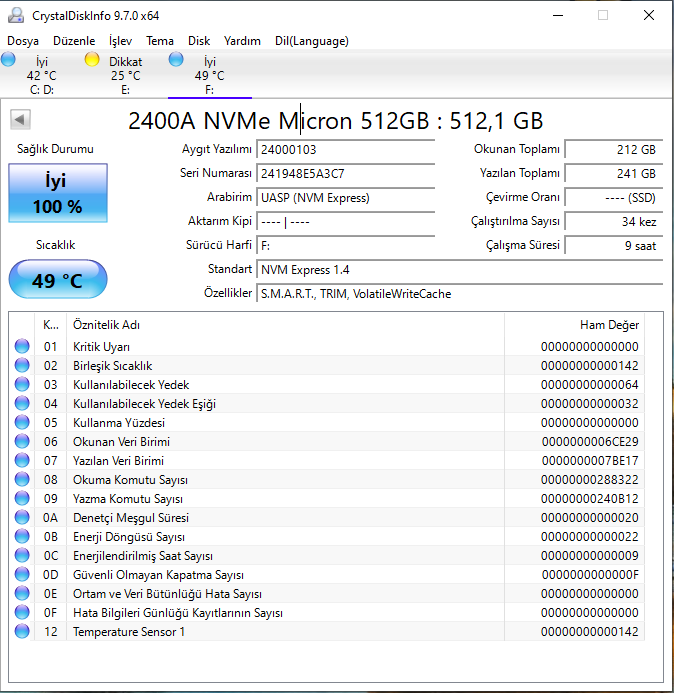This screenshot has width=674, height=693.
Task: Select the Kullanma Yüzdesi attribute name
Action: point(119,423)
